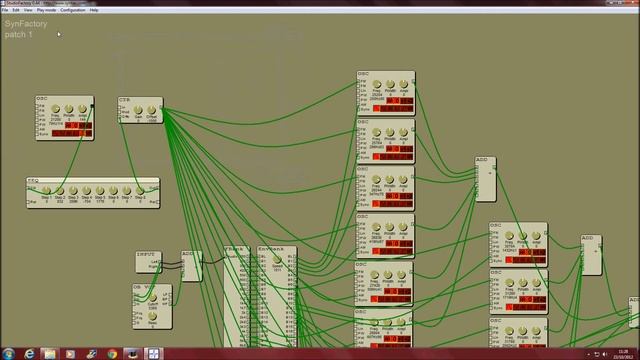Launch Internet Explorer from the taskbar

pyautogui.click(x=29, y=354)
